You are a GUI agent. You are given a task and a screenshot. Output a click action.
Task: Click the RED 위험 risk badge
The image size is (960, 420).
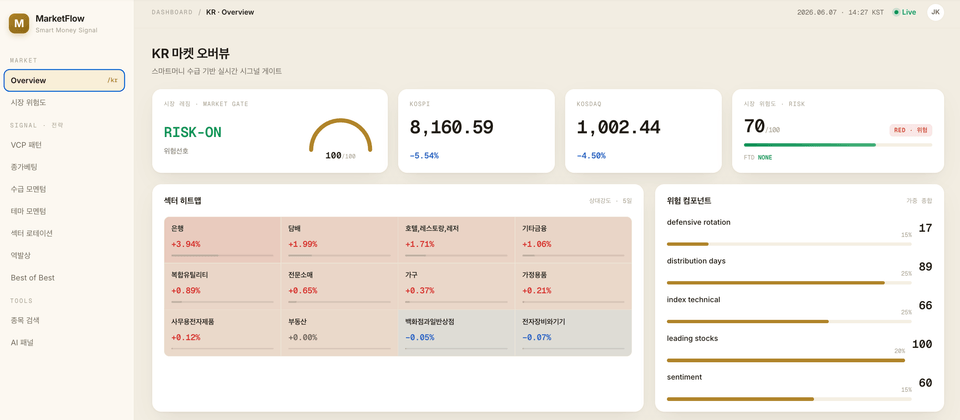[910, 130]
